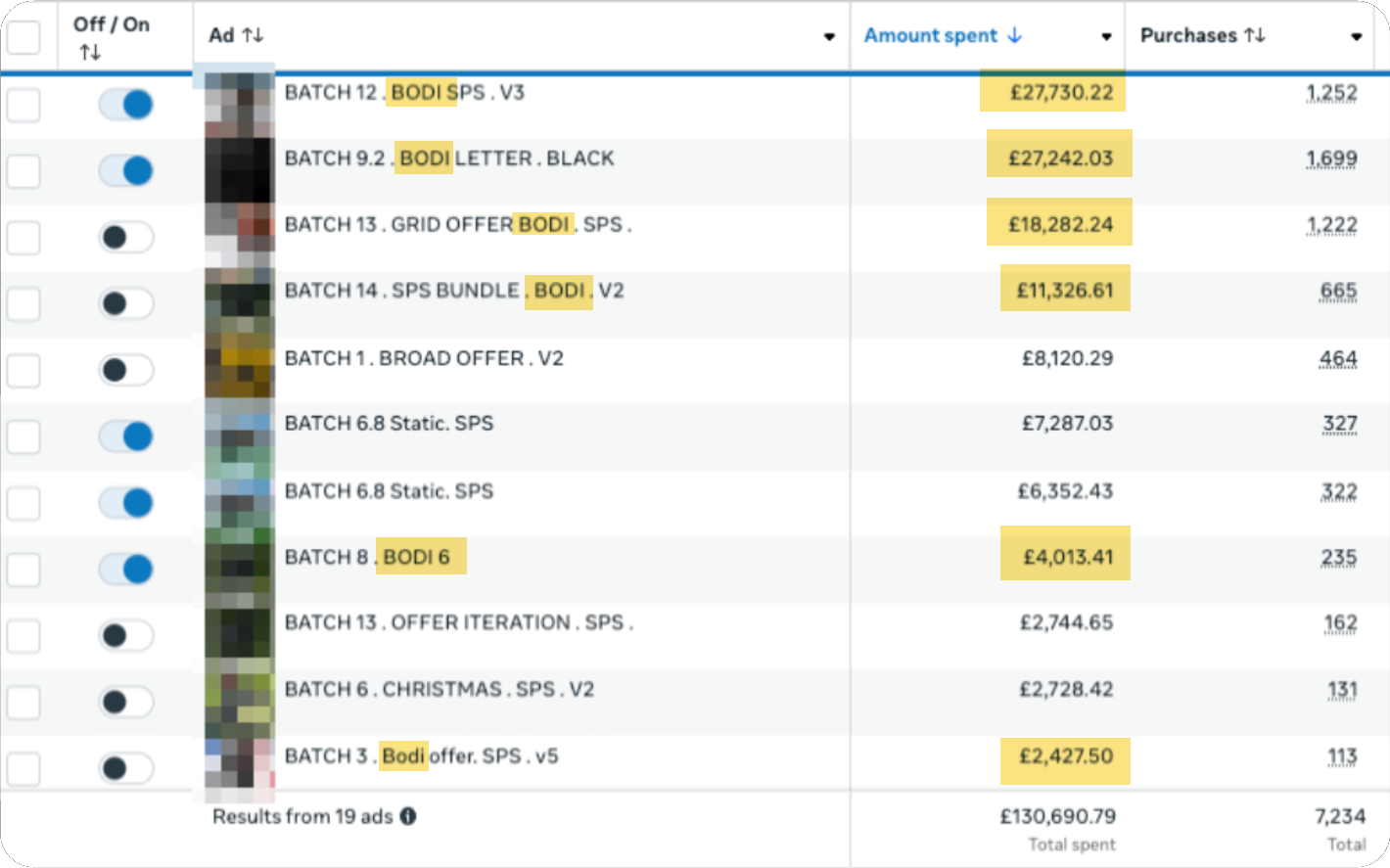Turn on BATCH 13 . GRID OFFER BODI ad
This screenshot has width=1390, height=868.
coord(126,237)
